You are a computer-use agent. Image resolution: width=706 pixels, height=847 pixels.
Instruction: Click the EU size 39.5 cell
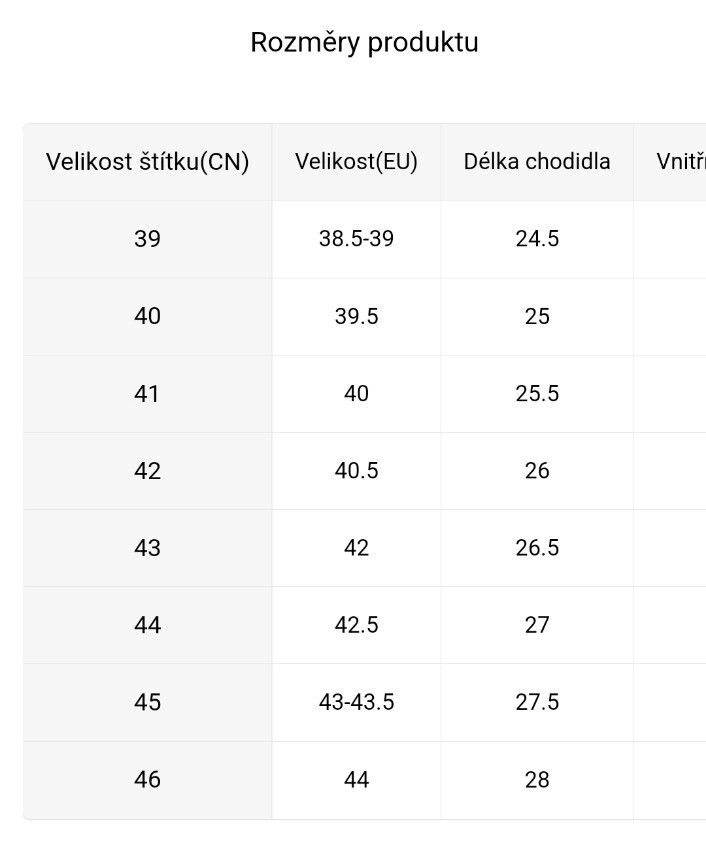pos(356,316)
